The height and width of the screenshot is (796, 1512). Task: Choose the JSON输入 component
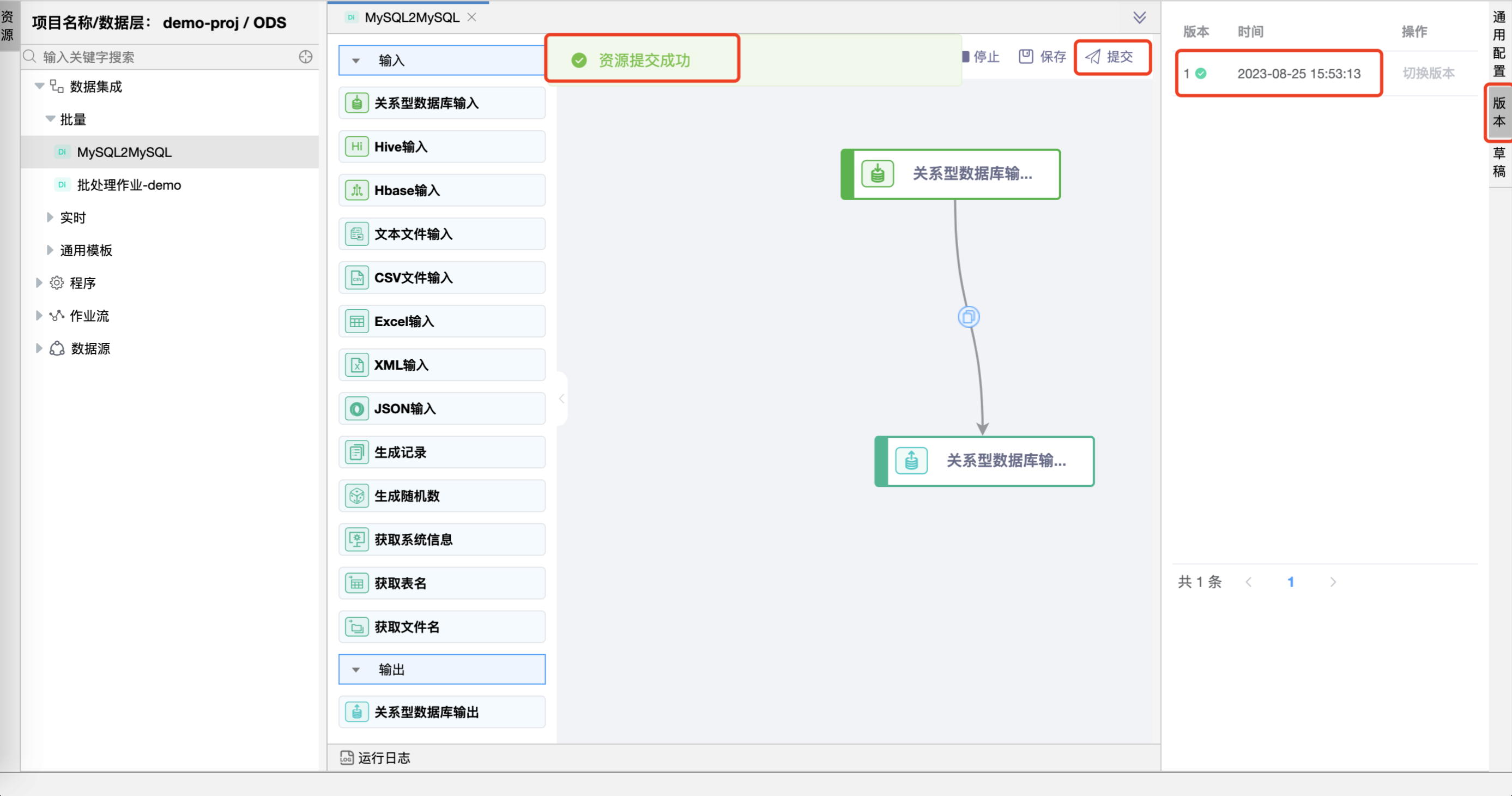point(441,408)
